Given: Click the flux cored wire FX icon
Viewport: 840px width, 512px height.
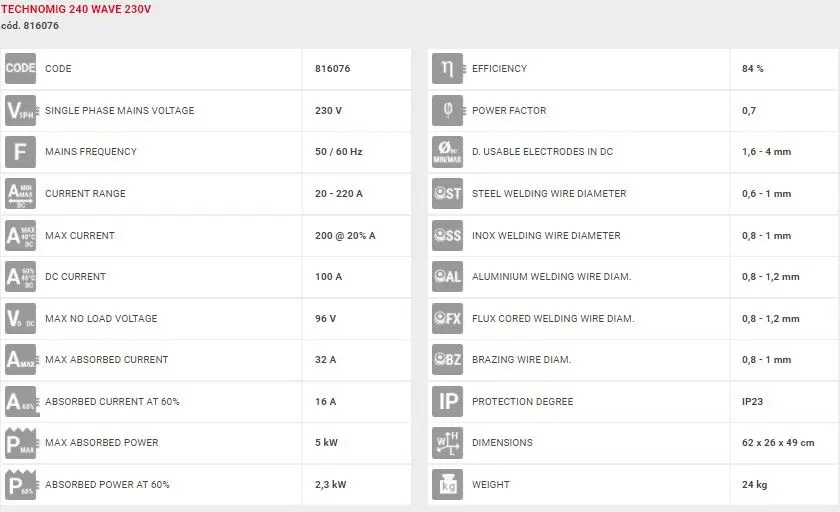Looking at the screenshot, I should click(x=447, y=319).
